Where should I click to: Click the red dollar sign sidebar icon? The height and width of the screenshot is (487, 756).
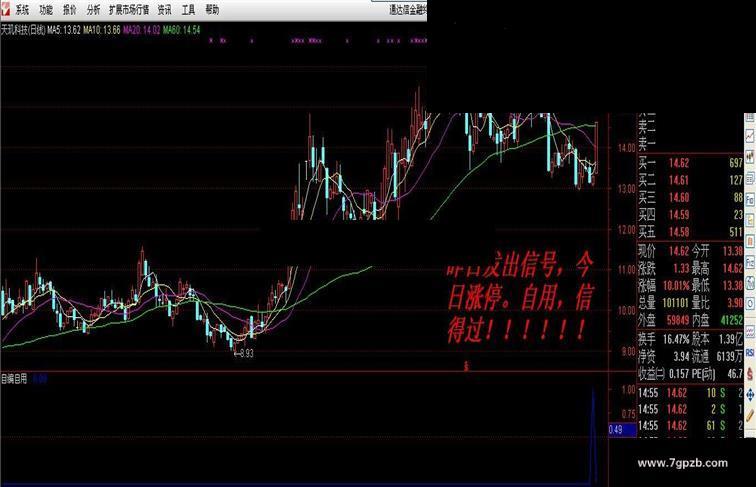coord(750,374)
